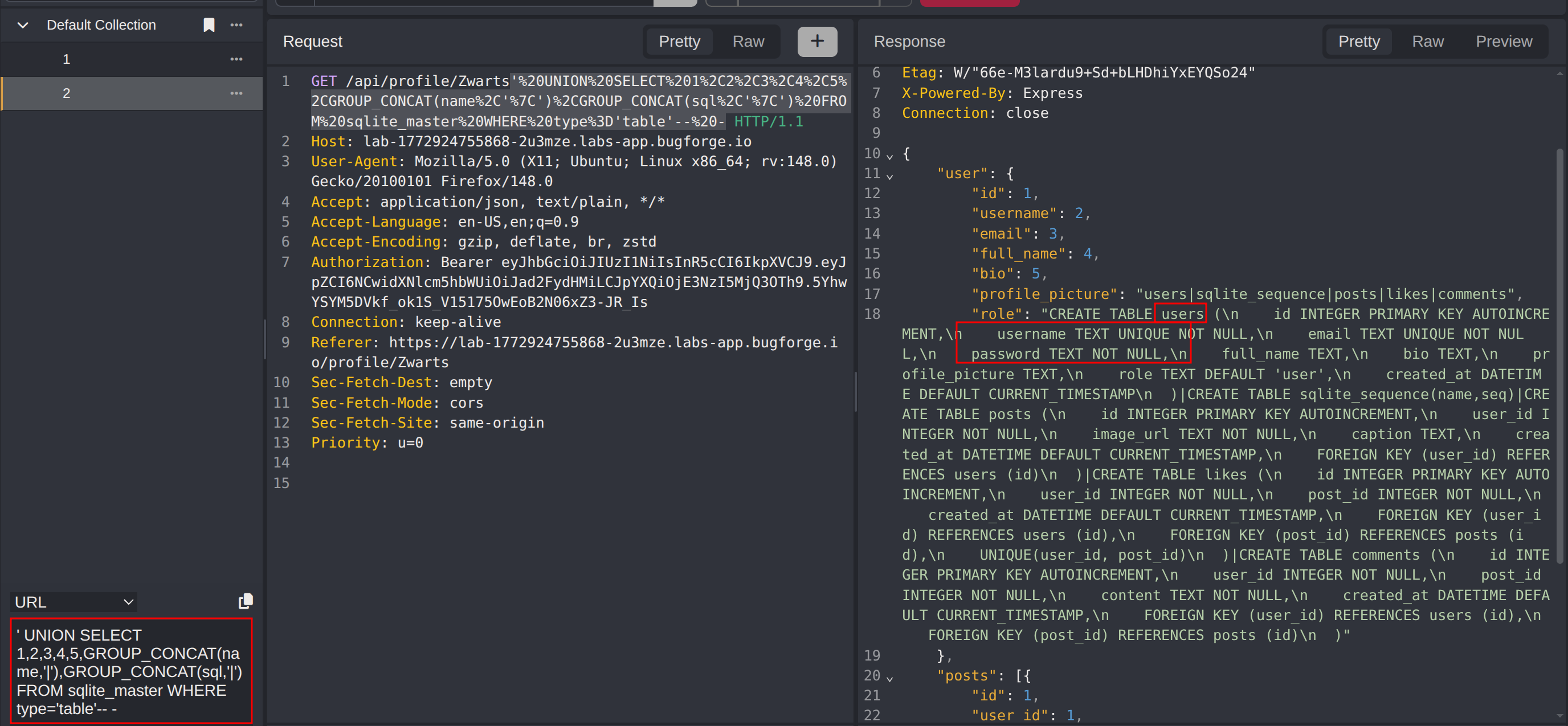Open the options menu for request 2

click(x=237, y=93)
